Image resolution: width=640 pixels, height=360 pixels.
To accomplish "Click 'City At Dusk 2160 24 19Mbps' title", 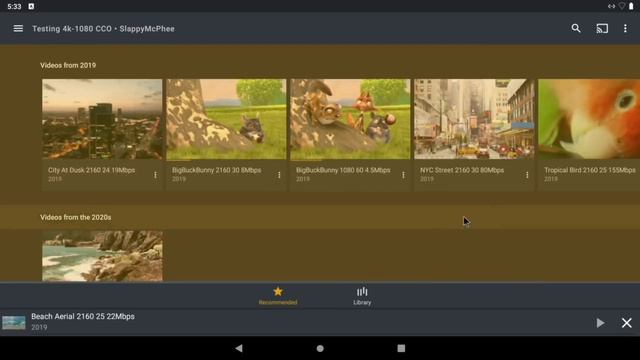I will [91, 170].
